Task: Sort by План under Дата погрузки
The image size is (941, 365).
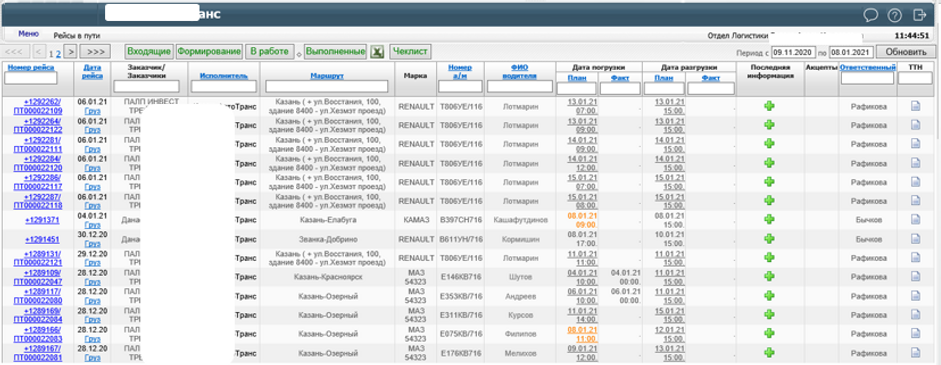Action: (577, 77)
